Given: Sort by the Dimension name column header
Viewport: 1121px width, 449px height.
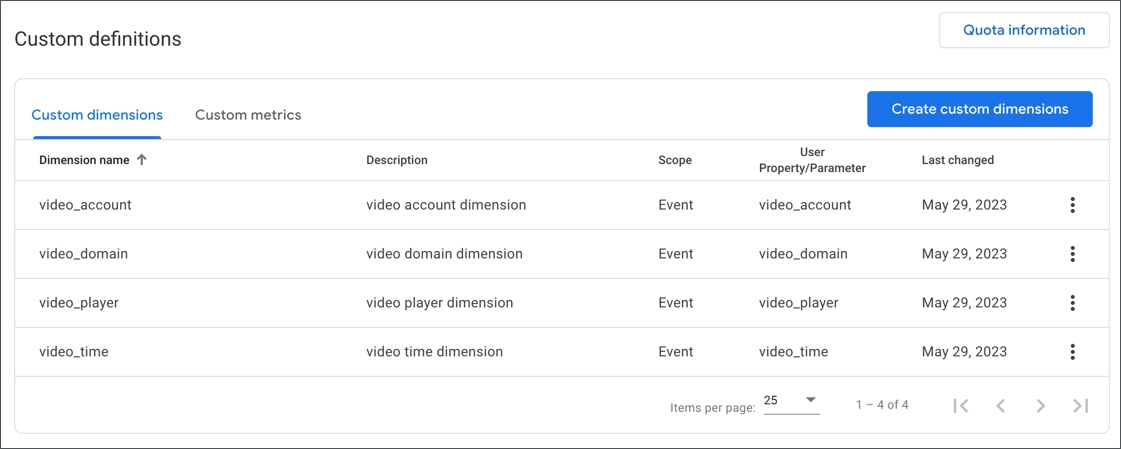Looking at the screenshot, I should [84, 160].
